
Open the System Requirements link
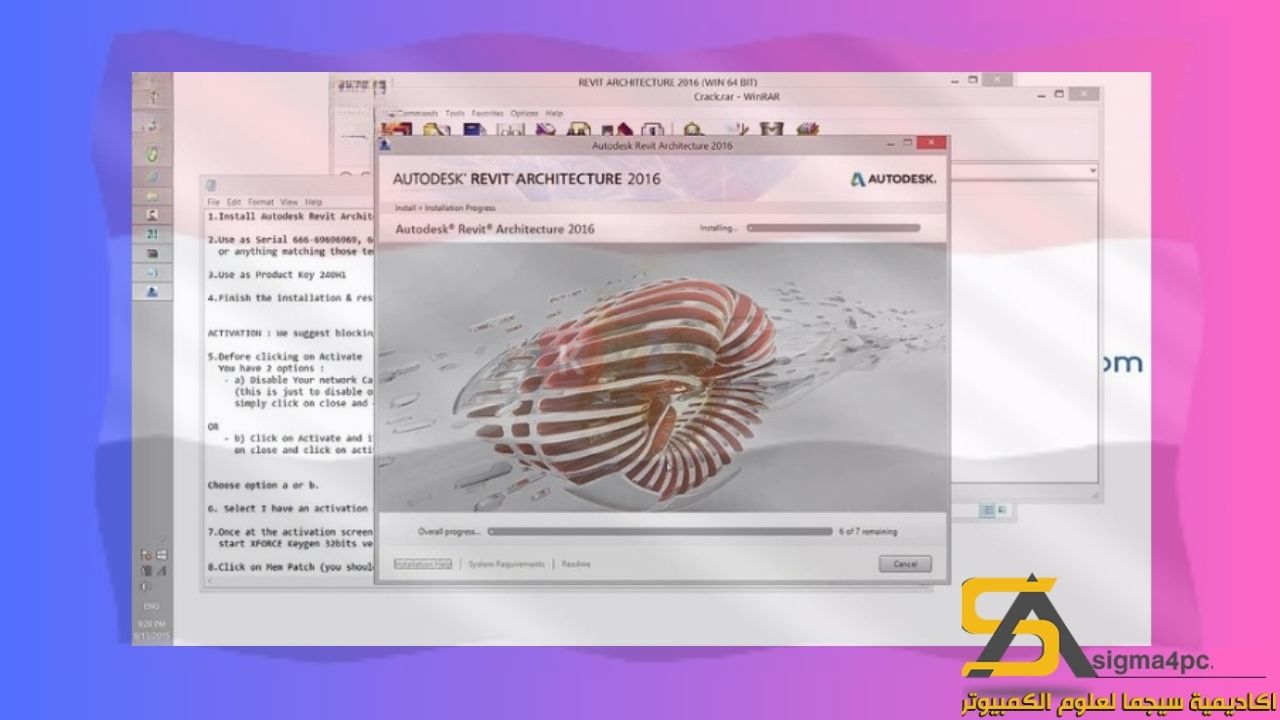(x=507, y=564)
